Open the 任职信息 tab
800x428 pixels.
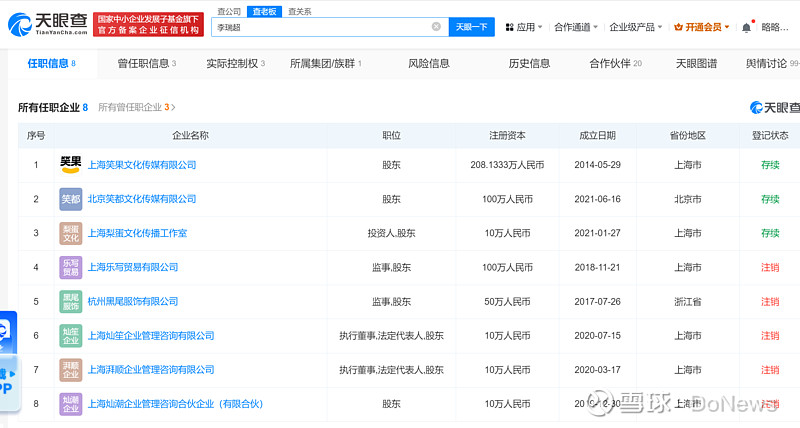click(x=52, y=63)
